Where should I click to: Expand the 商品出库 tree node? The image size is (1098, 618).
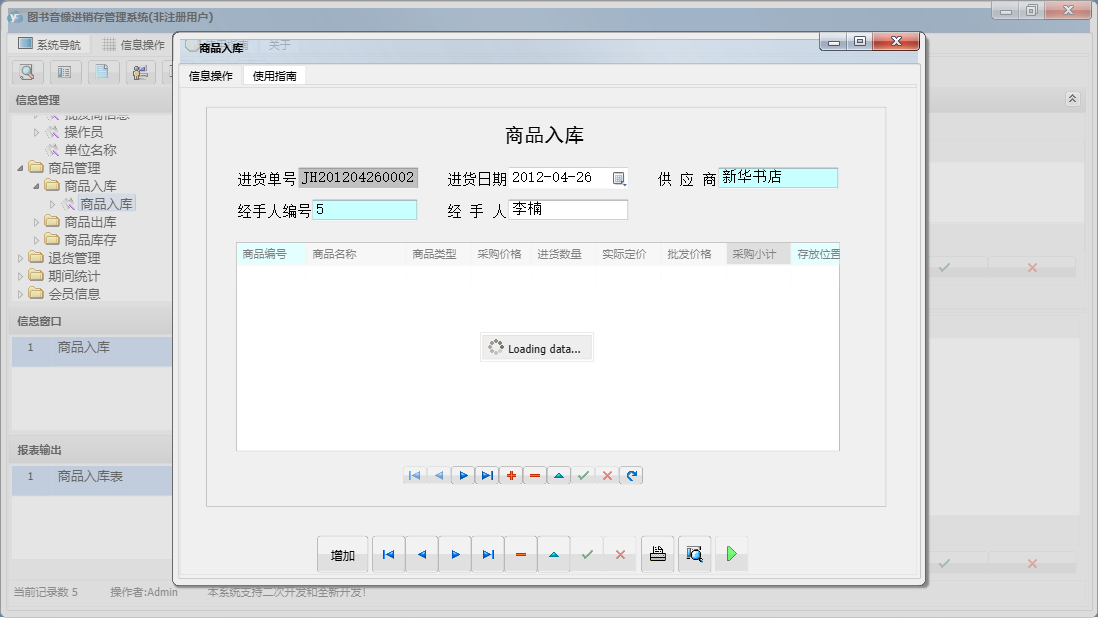38,222
